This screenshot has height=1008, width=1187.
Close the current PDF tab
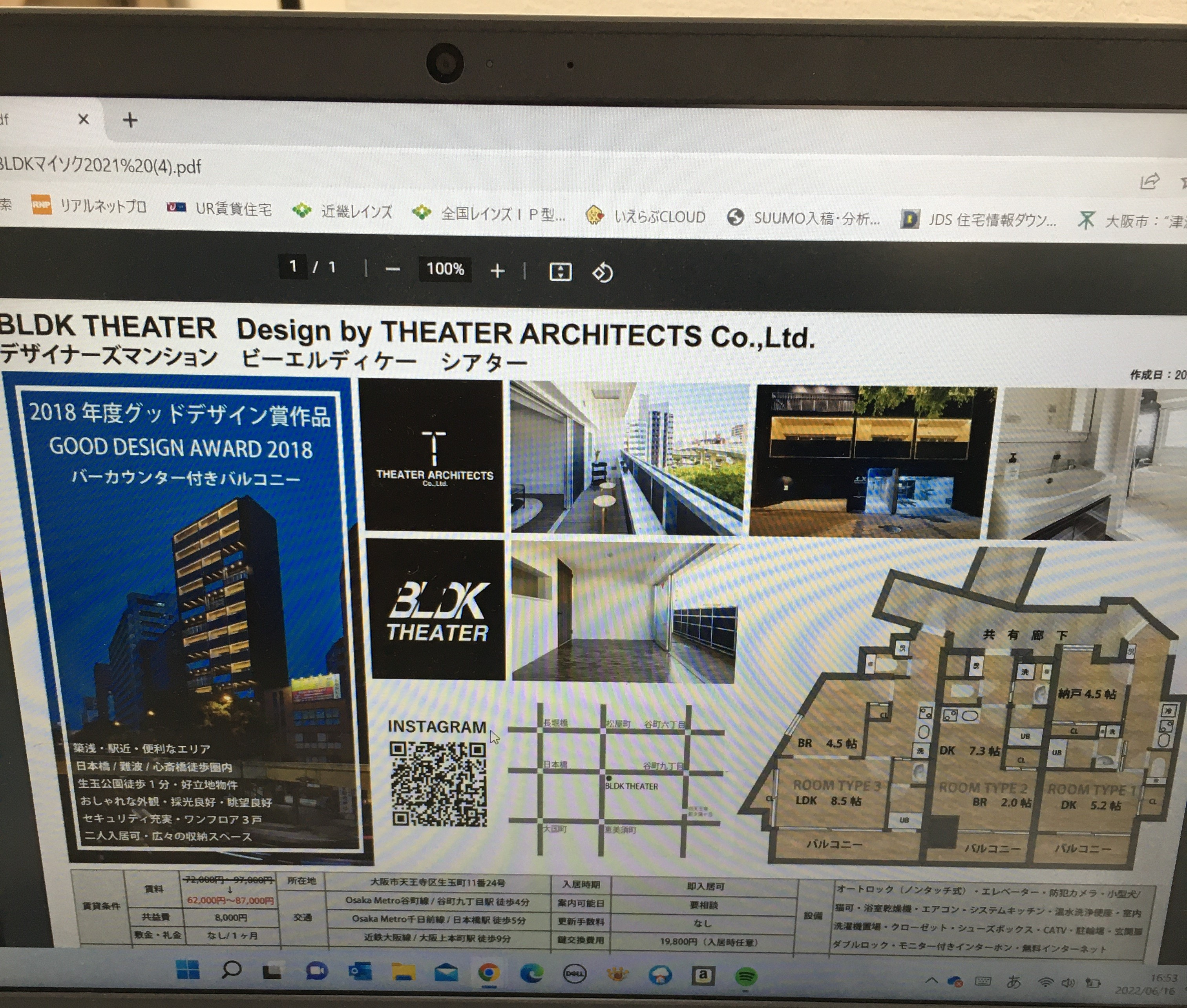(84, 119)
